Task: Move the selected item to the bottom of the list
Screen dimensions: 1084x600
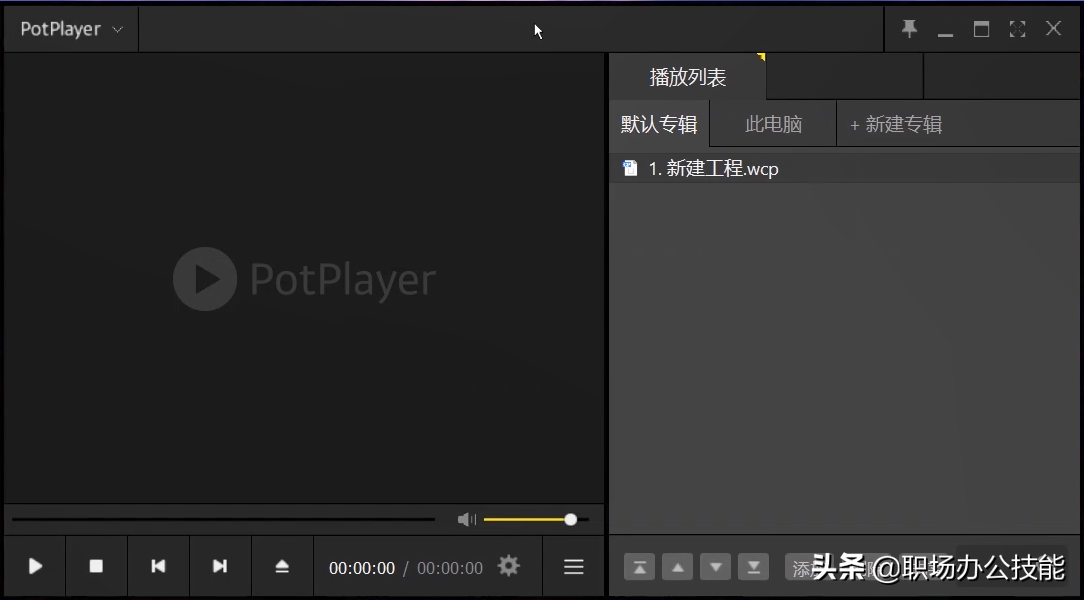Action: pyautogui.click(x=754, y=568)
